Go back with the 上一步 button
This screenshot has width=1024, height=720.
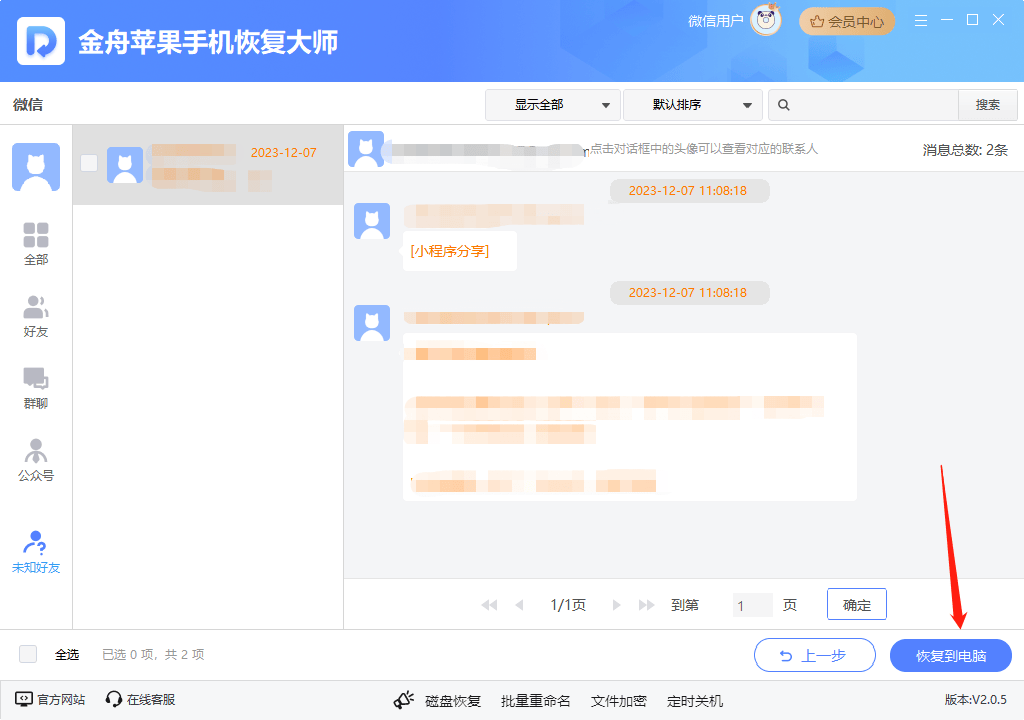point(814,655)
